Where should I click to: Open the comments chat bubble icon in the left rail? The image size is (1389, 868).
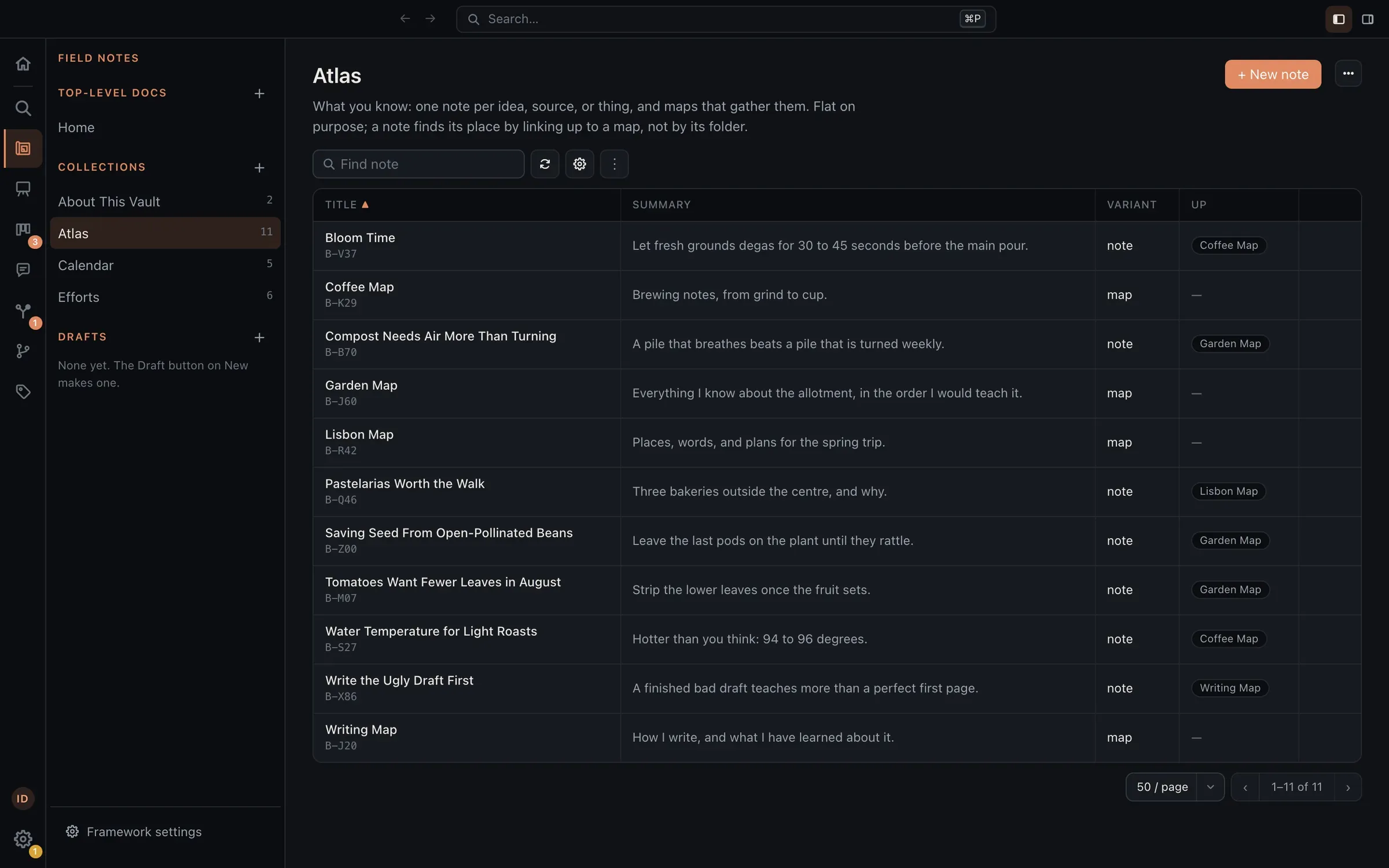click(x=23, y=270)
